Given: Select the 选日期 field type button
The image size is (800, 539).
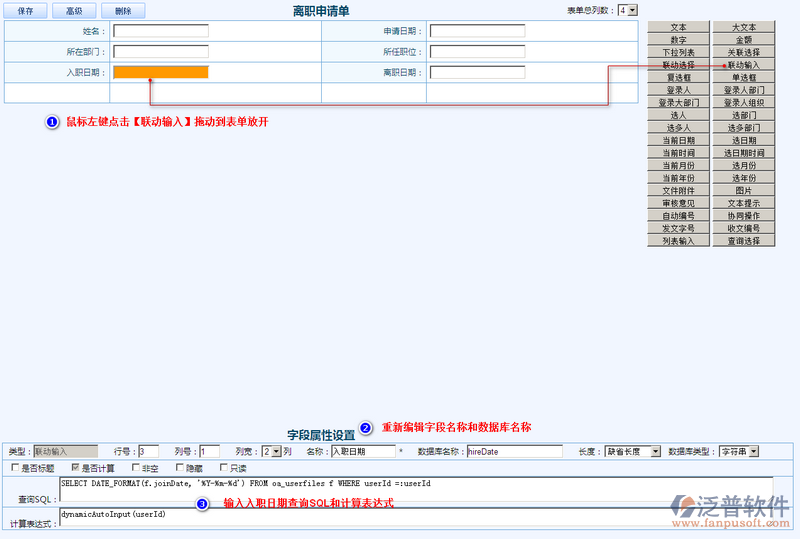Looking at the screenshot, I should coord(744,140).
